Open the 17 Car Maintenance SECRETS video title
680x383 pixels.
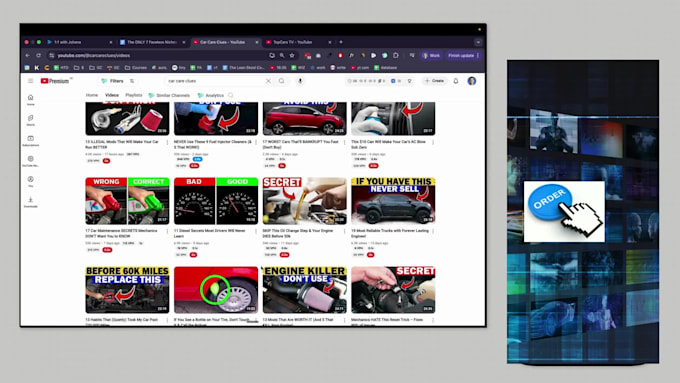coord(121,233)
